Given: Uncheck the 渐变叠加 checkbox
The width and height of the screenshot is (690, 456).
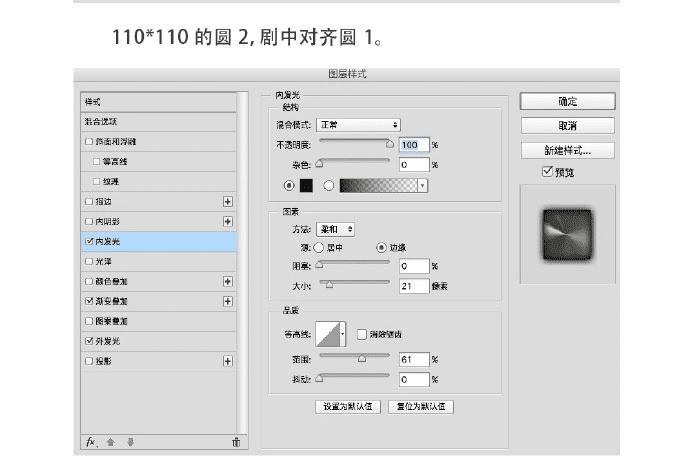Looking at the screenshot, I should coord(89,301).
